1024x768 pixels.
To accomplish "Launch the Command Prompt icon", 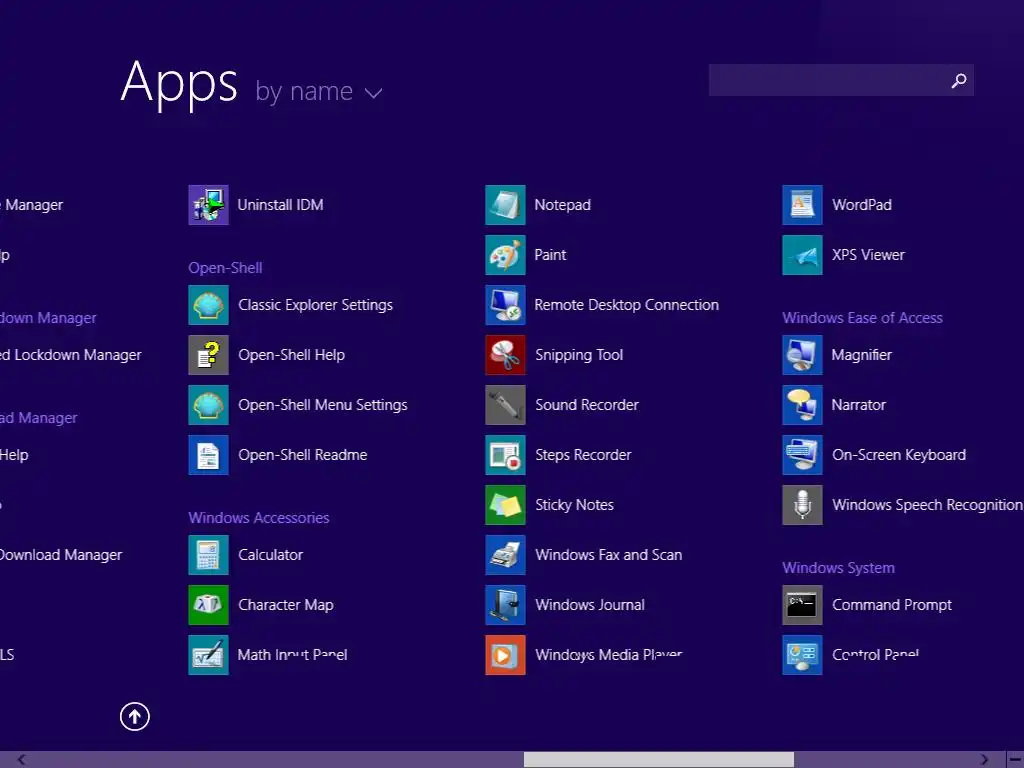I will click(x=803, y=605).
